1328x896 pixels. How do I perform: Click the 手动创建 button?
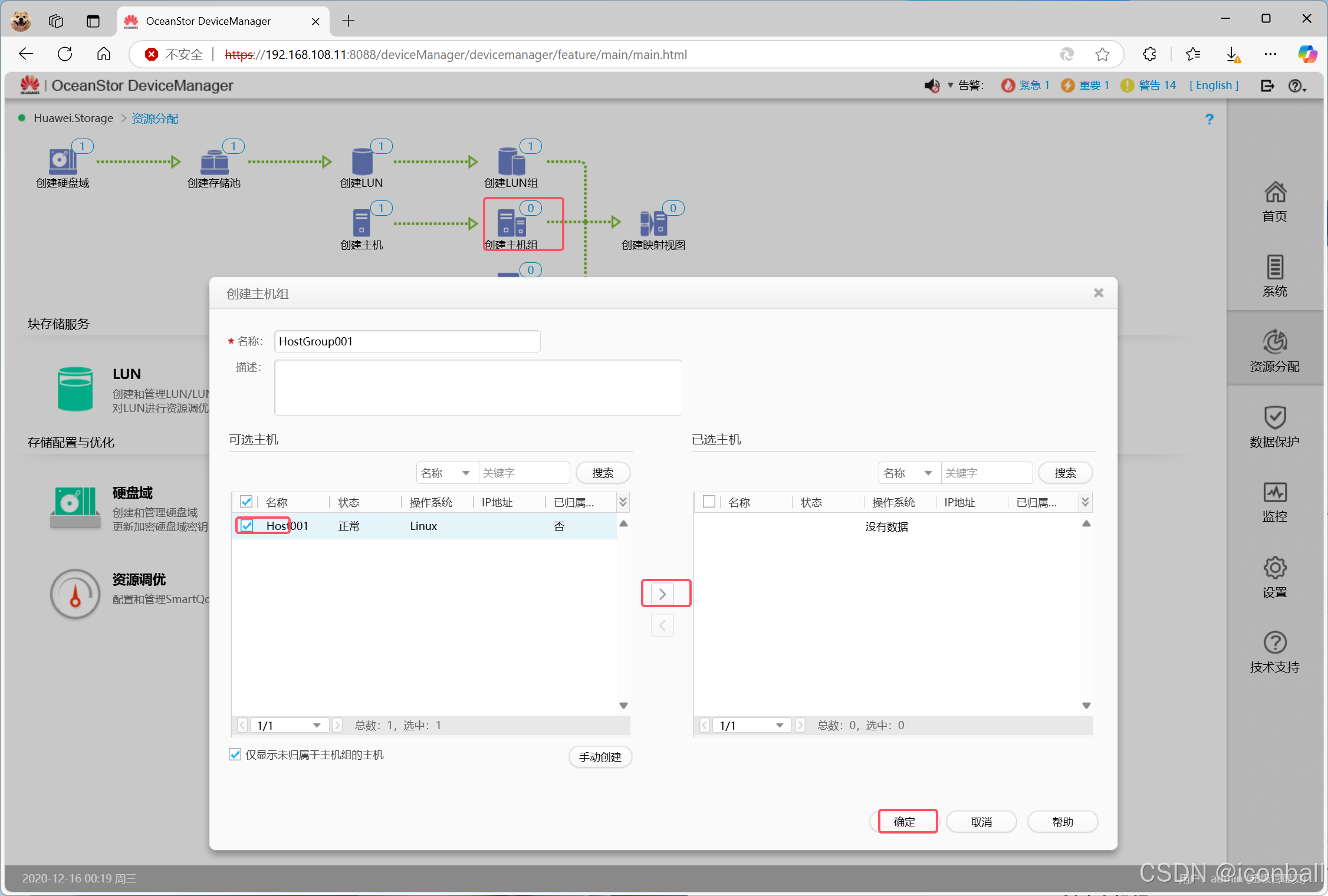[600, 757]
